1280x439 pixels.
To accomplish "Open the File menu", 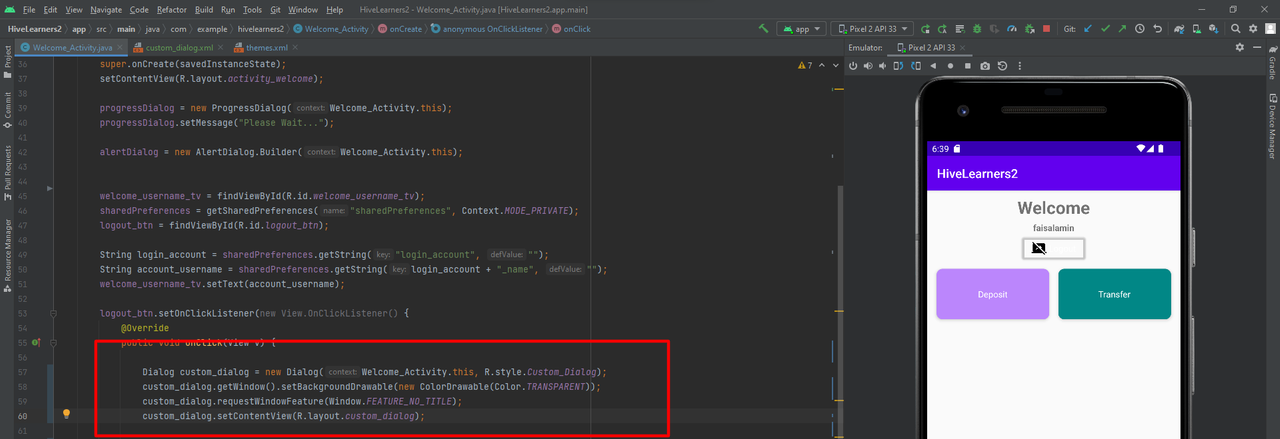I will pos(29,9).
